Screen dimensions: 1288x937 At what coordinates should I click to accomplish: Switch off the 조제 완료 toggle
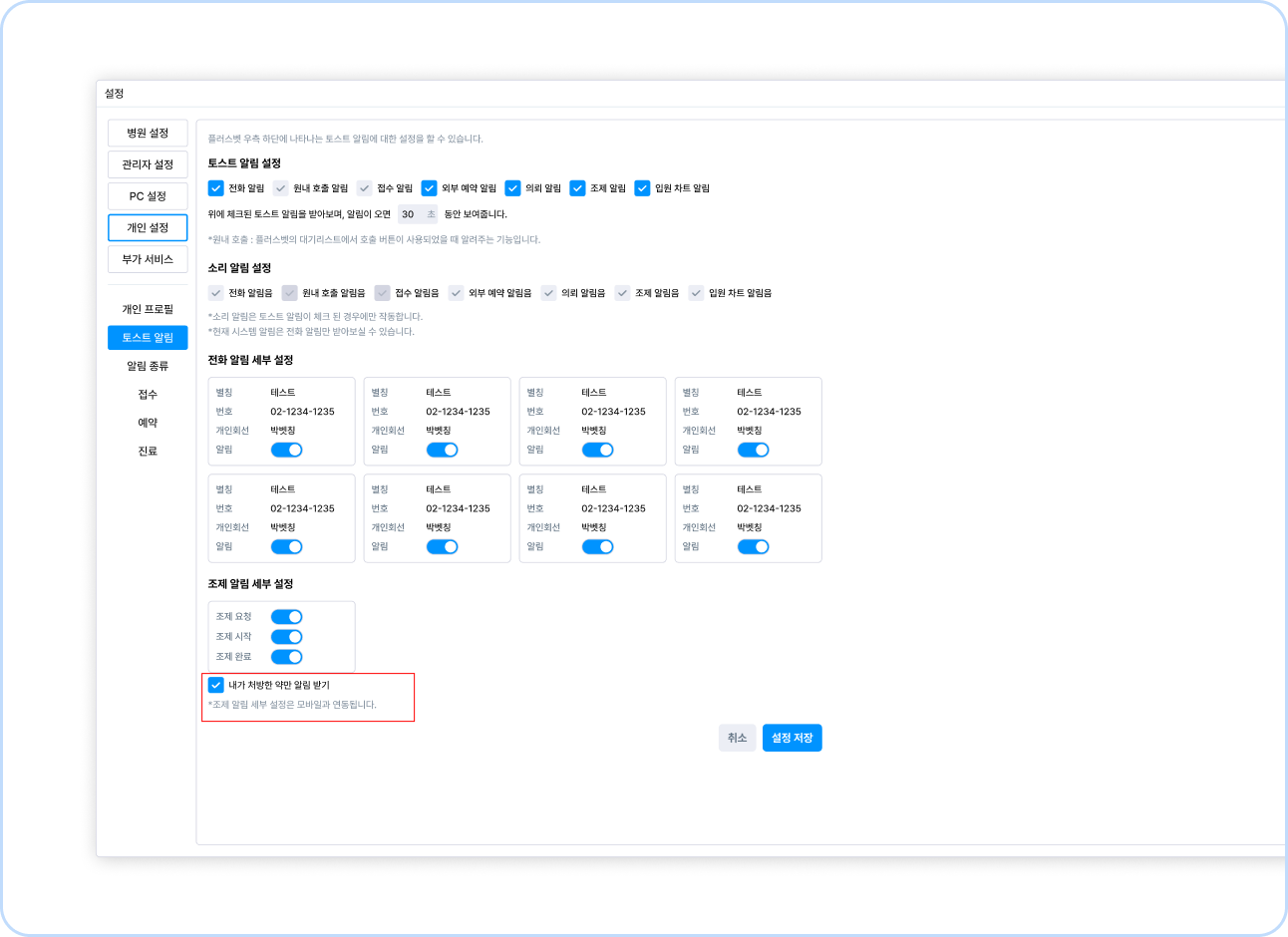(x=286, y=657)
